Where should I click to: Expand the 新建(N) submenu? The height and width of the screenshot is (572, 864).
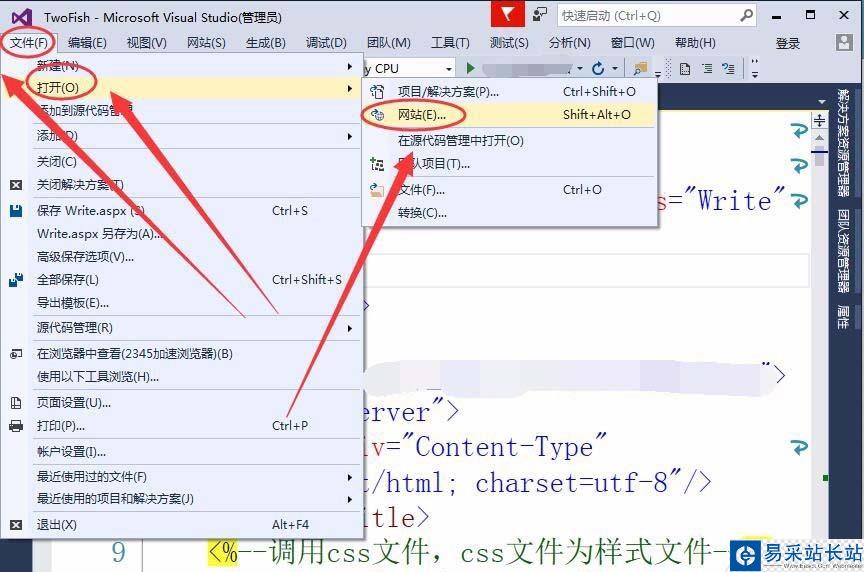[x=182, y=66]
